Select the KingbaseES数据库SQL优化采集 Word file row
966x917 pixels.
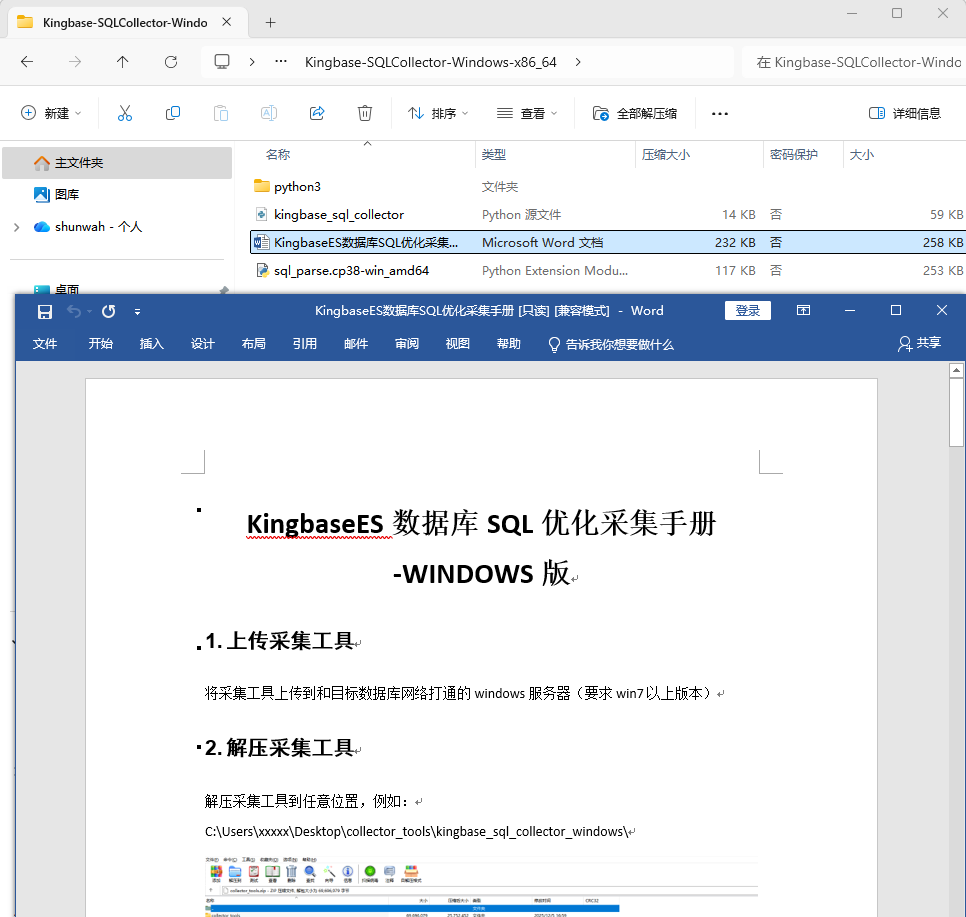coord(607,242)
